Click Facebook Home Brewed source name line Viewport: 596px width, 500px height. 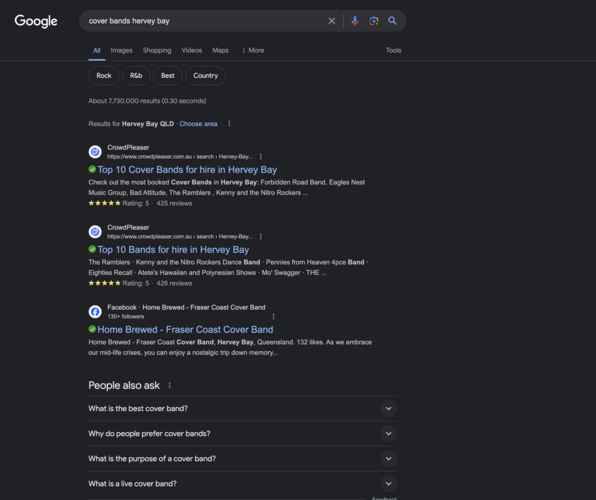(x=186, y=307)
